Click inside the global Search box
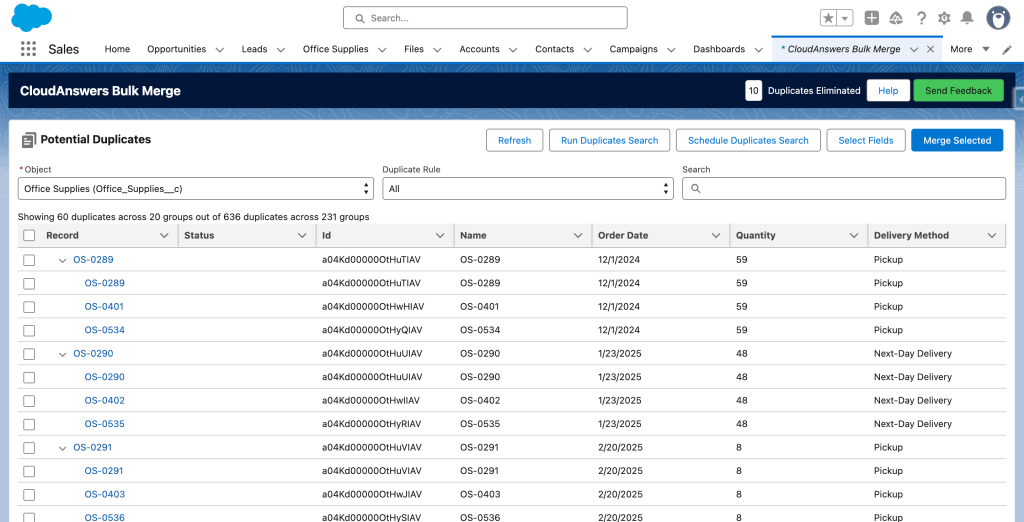The image size is (1024, 522). (485, 18)
